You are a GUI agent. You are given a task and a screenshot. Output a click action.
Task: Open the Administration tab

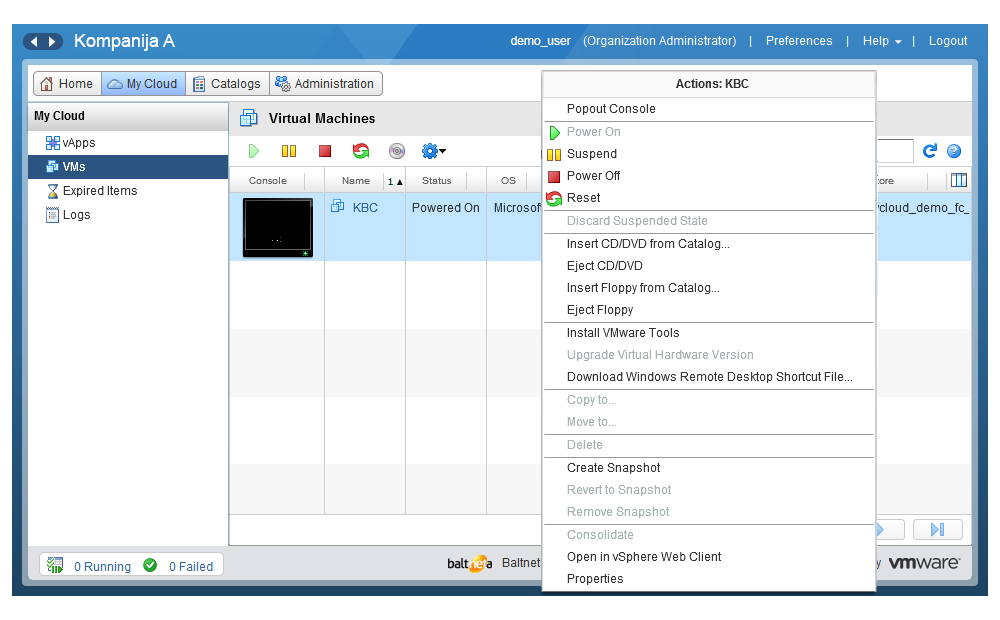pyautogui.click(x=325, y=84)
